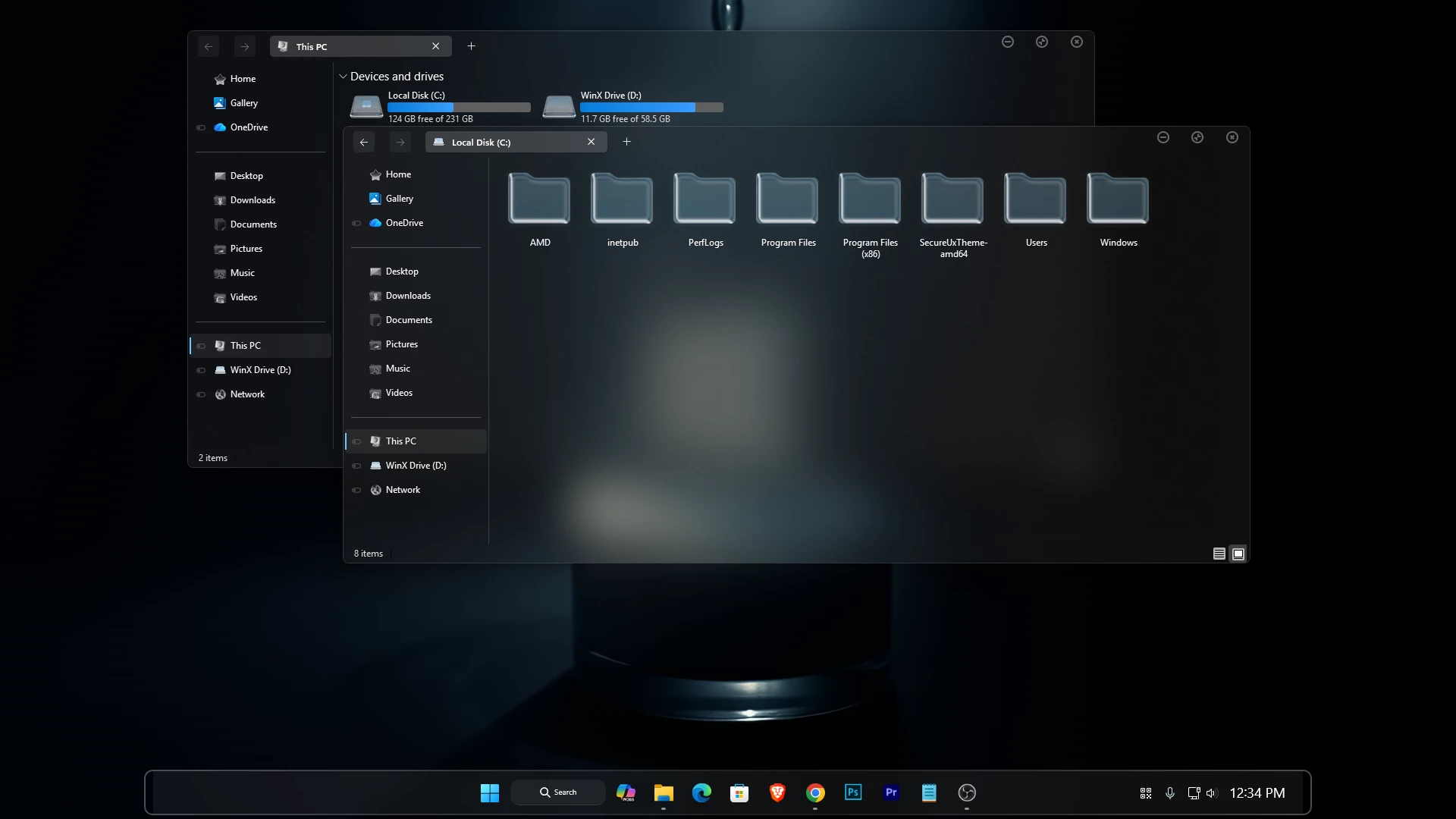Screen dimensions: 1456x819
Task: Switch to large icons view
Action: click(1238, 554)
